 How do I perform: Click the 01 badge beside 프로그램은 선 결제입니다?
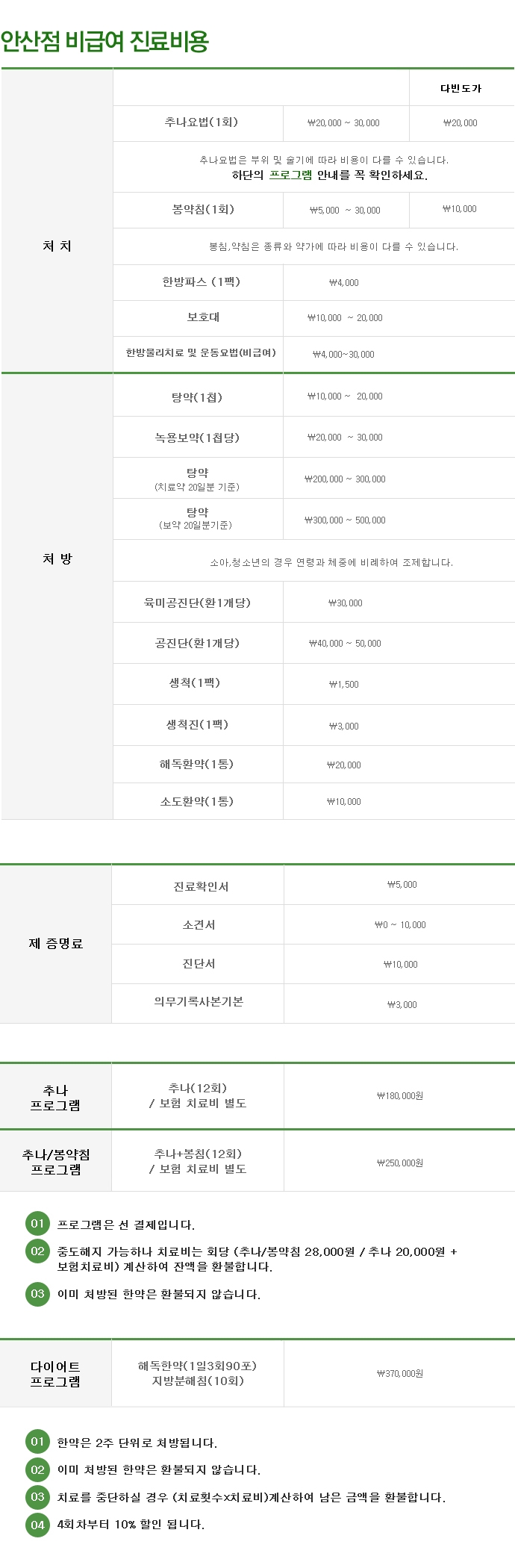[x=37, y=1224]
